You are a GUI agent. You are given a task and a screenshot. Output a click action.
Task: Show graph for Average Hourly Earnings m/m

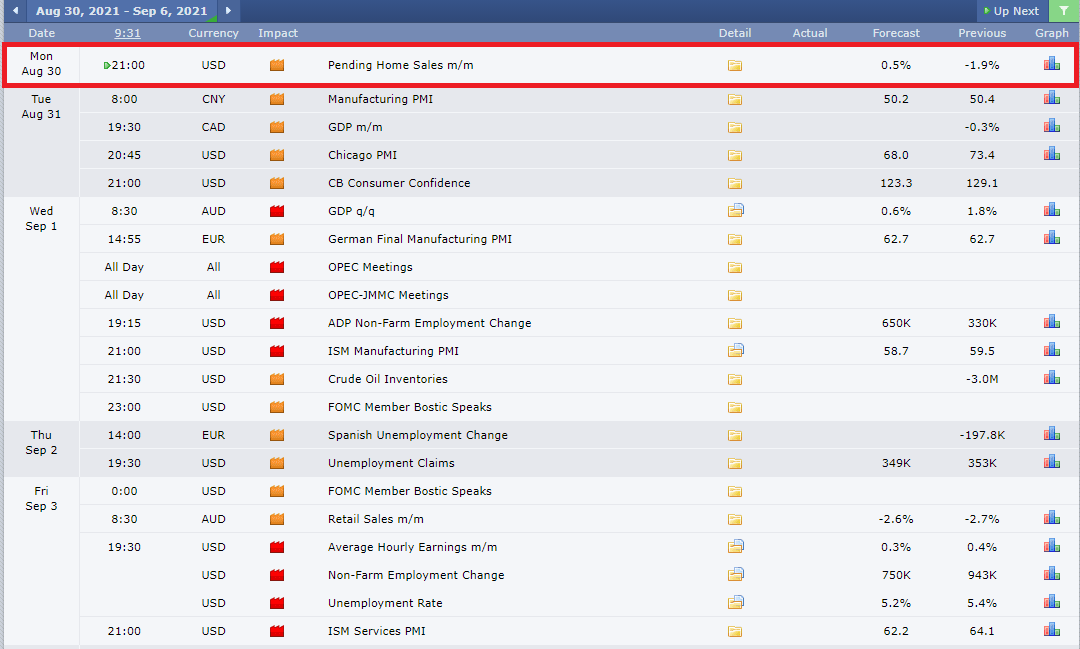[1052, 546]
